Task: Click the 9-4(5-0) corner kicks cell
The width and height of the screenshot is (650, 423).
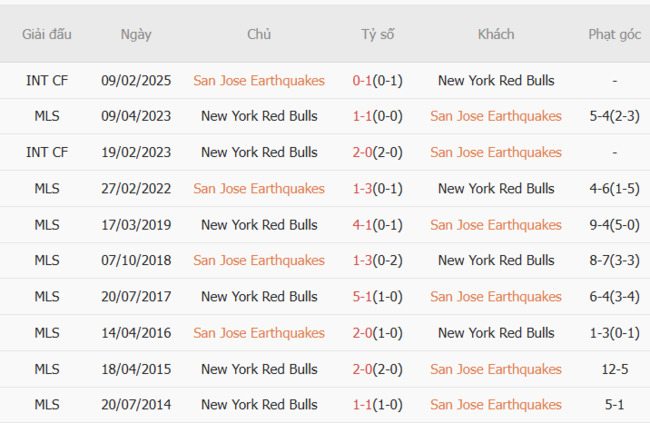Action: (614, 224)
